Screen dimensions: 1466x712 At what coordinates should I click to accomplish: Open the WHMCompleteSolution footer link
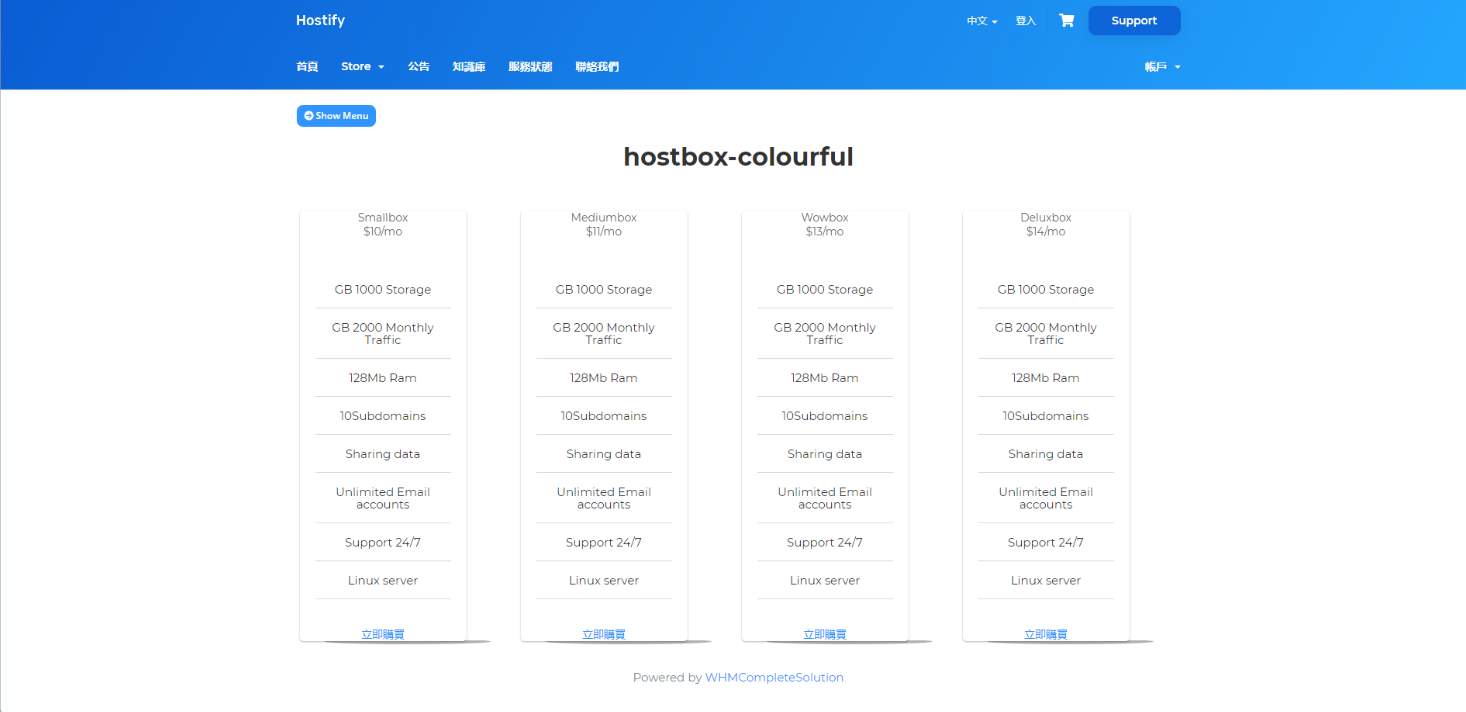pyautogui.click(x=774, y=678)
